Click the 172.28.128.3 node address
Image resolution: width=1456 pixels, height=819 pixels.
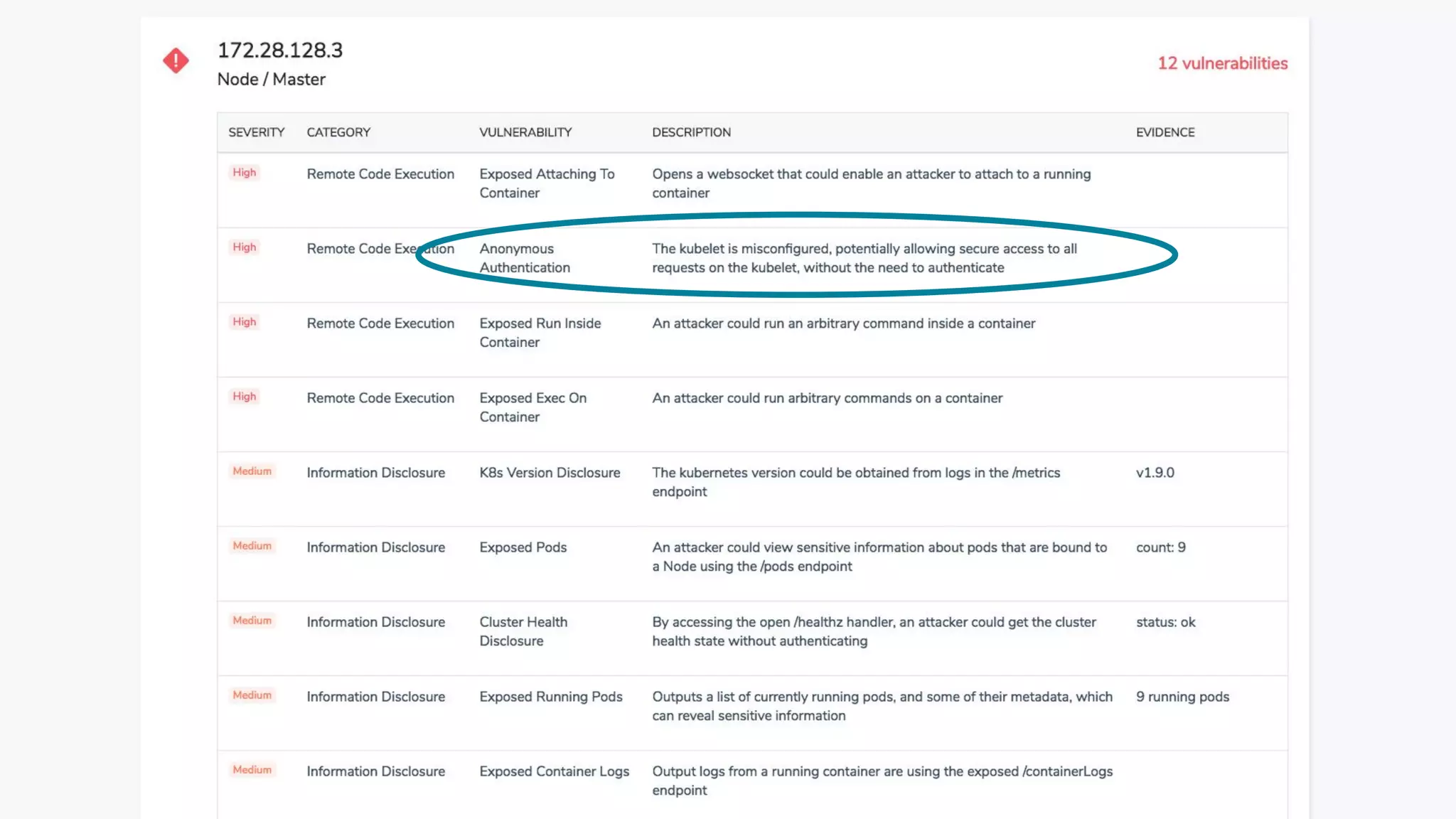click(279, 50)
